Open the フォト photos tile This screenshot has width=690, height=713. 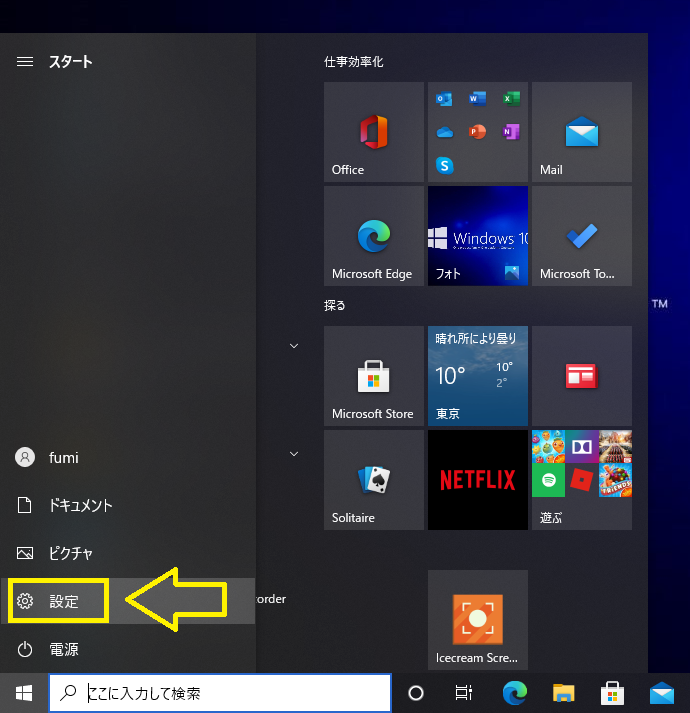pyautogui.click(x=478, y=236)
